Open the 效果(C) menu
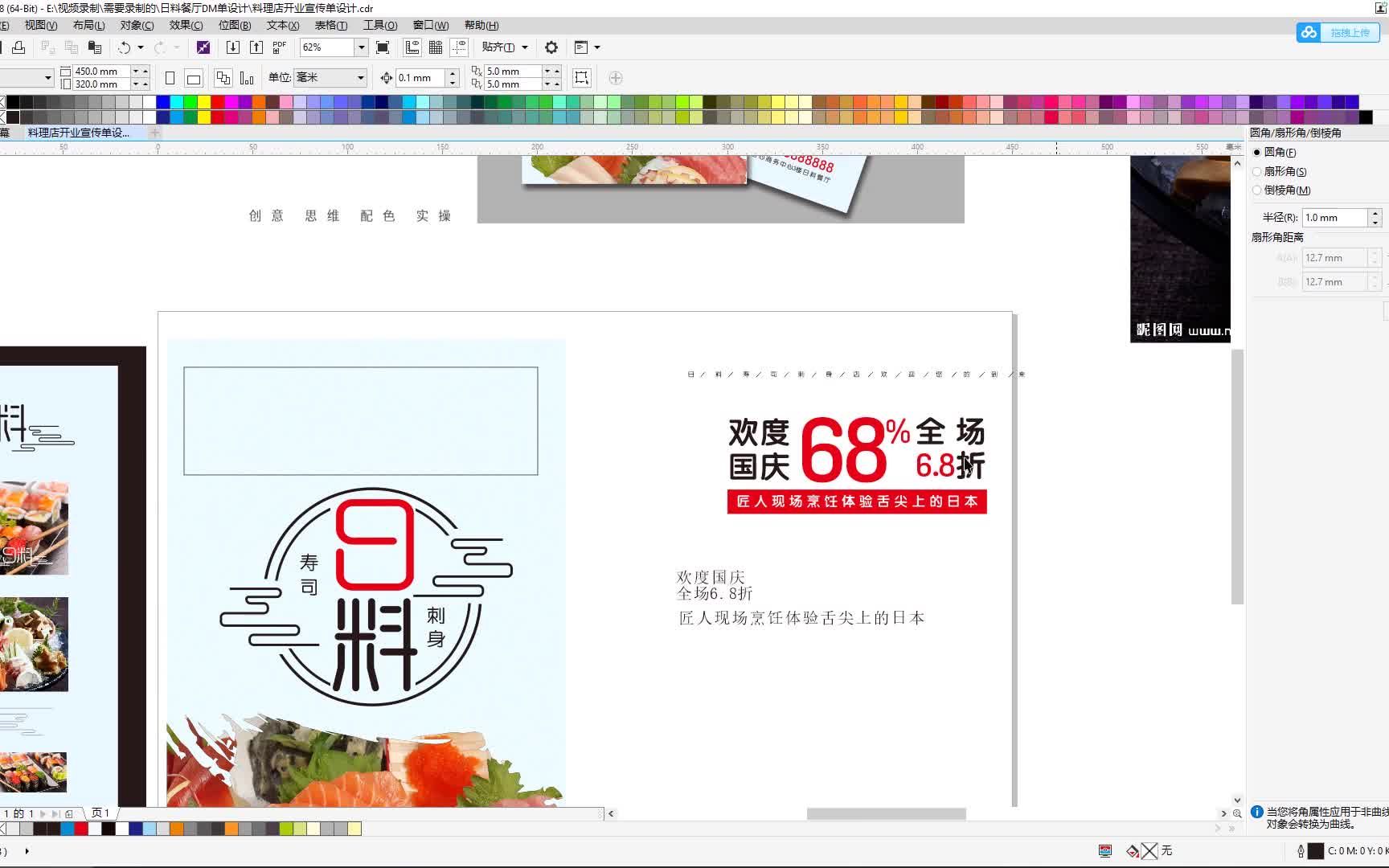 click(x=186, y=25)
